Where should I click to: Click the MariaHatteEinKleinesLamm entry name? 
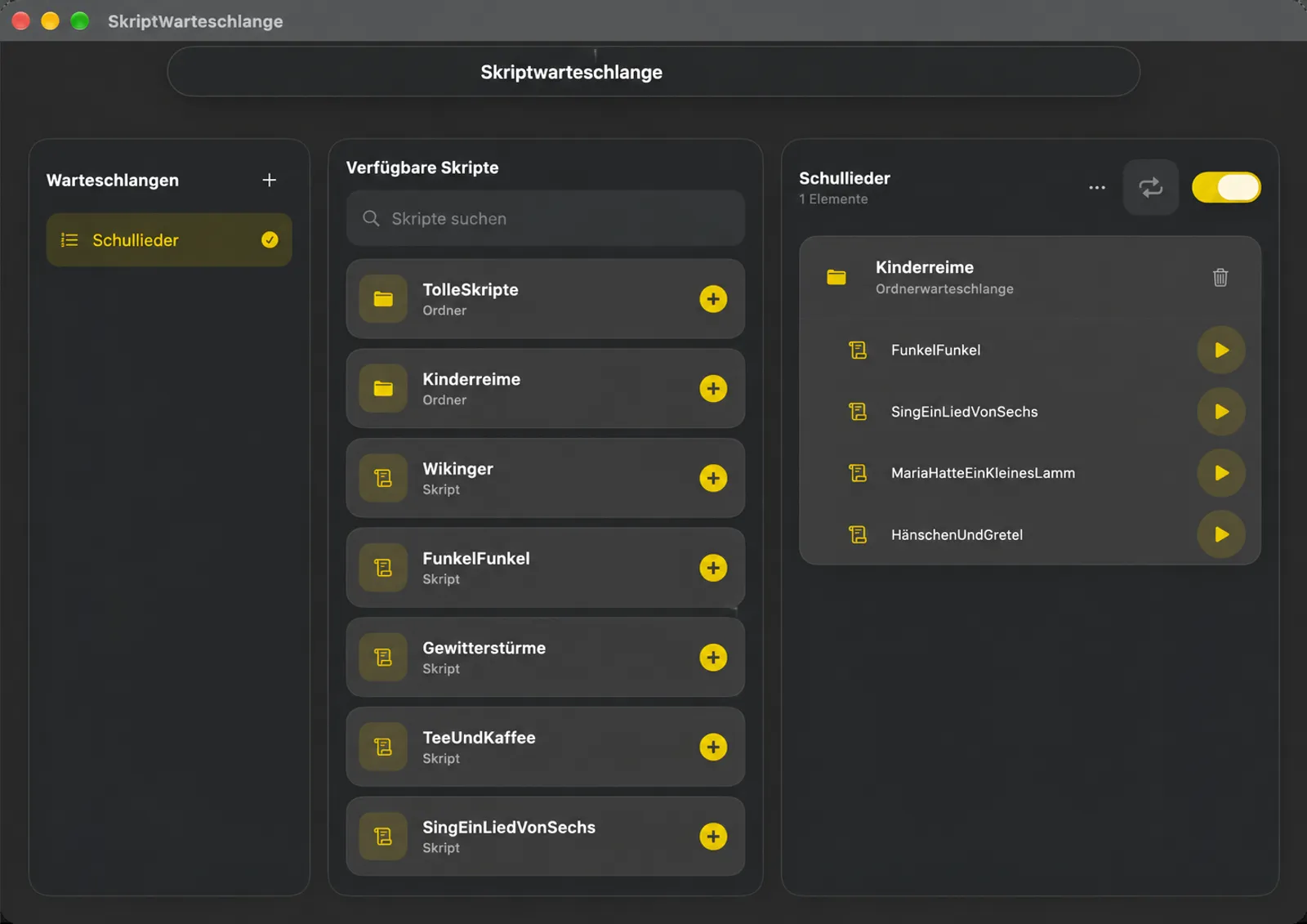(x=983, y=473)
